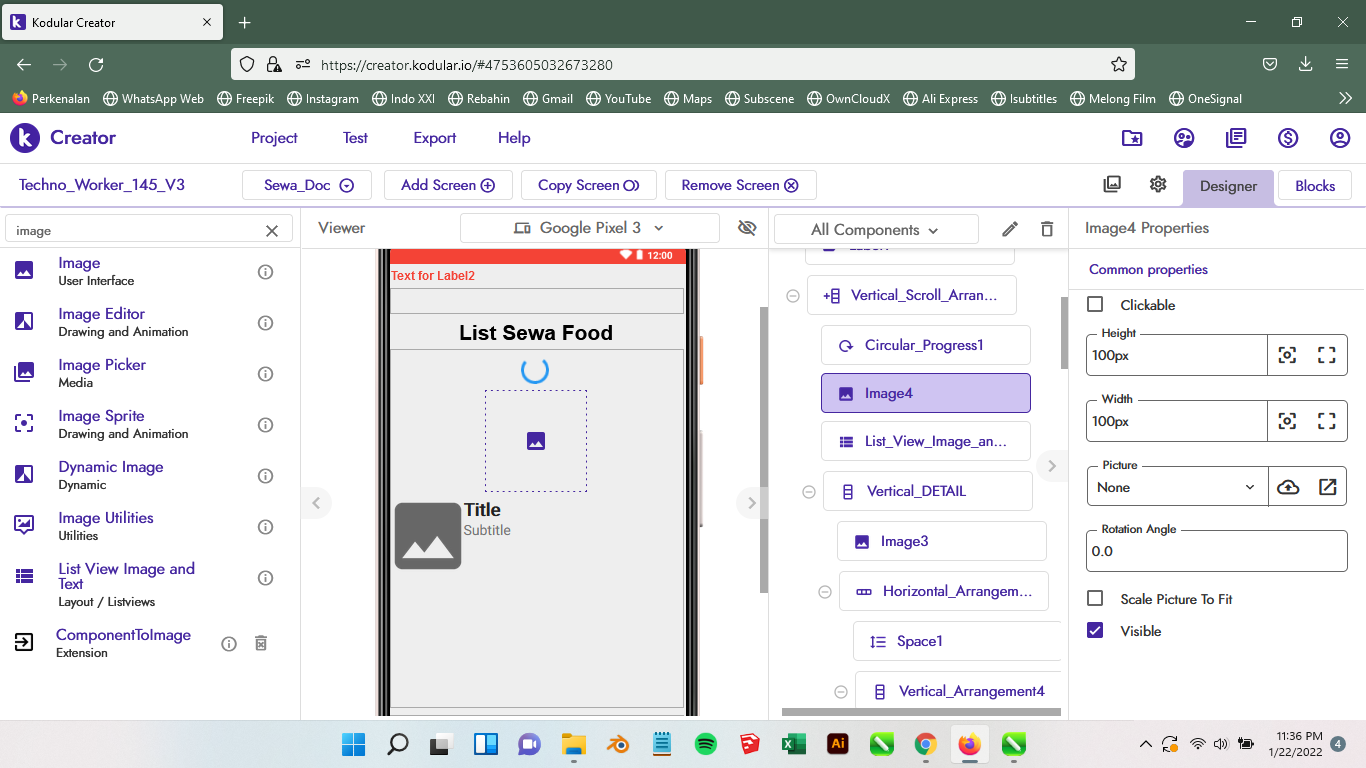Open the Export menu

[434, 138]
